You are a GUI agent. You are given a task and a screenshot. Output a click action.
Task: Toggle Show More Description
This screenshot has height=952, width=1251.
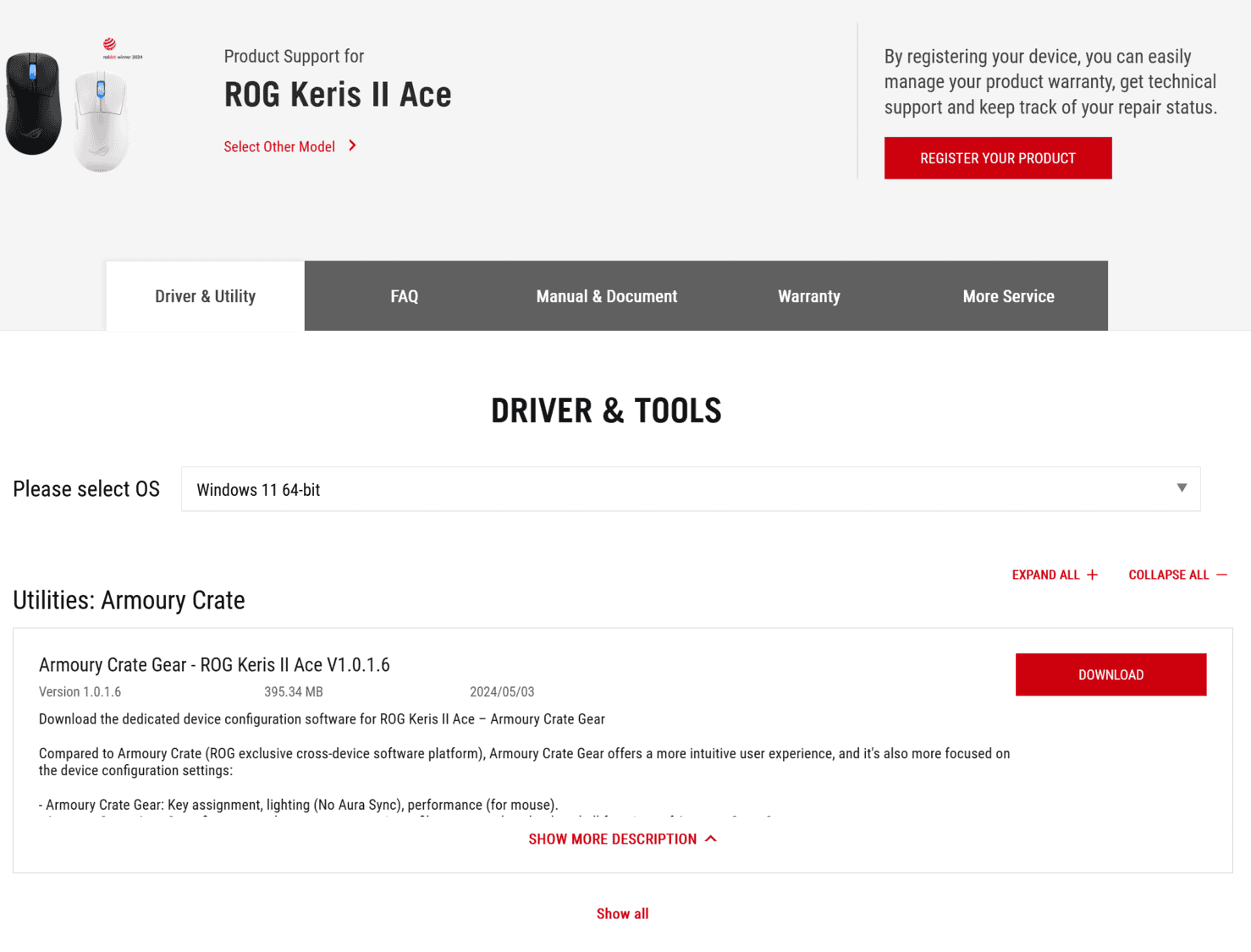coord(613,839)
